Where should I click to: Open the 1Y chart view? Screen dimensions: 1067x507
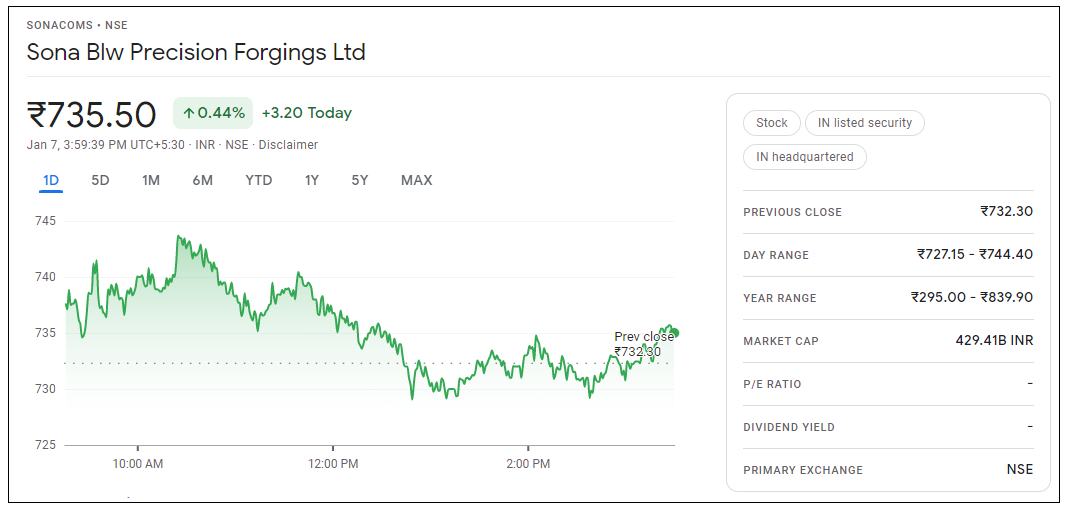click(312, 180)
